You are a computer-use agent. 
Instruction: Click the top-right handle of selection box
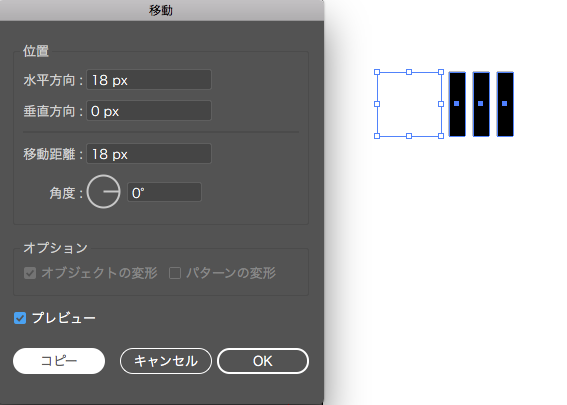coord(441,72)
